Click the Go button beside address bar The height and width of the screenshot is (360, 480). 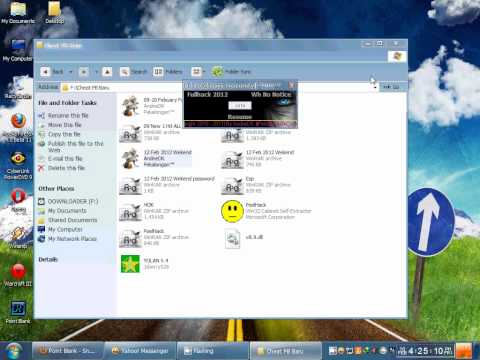pyautogui.click(x=391, y=87)
